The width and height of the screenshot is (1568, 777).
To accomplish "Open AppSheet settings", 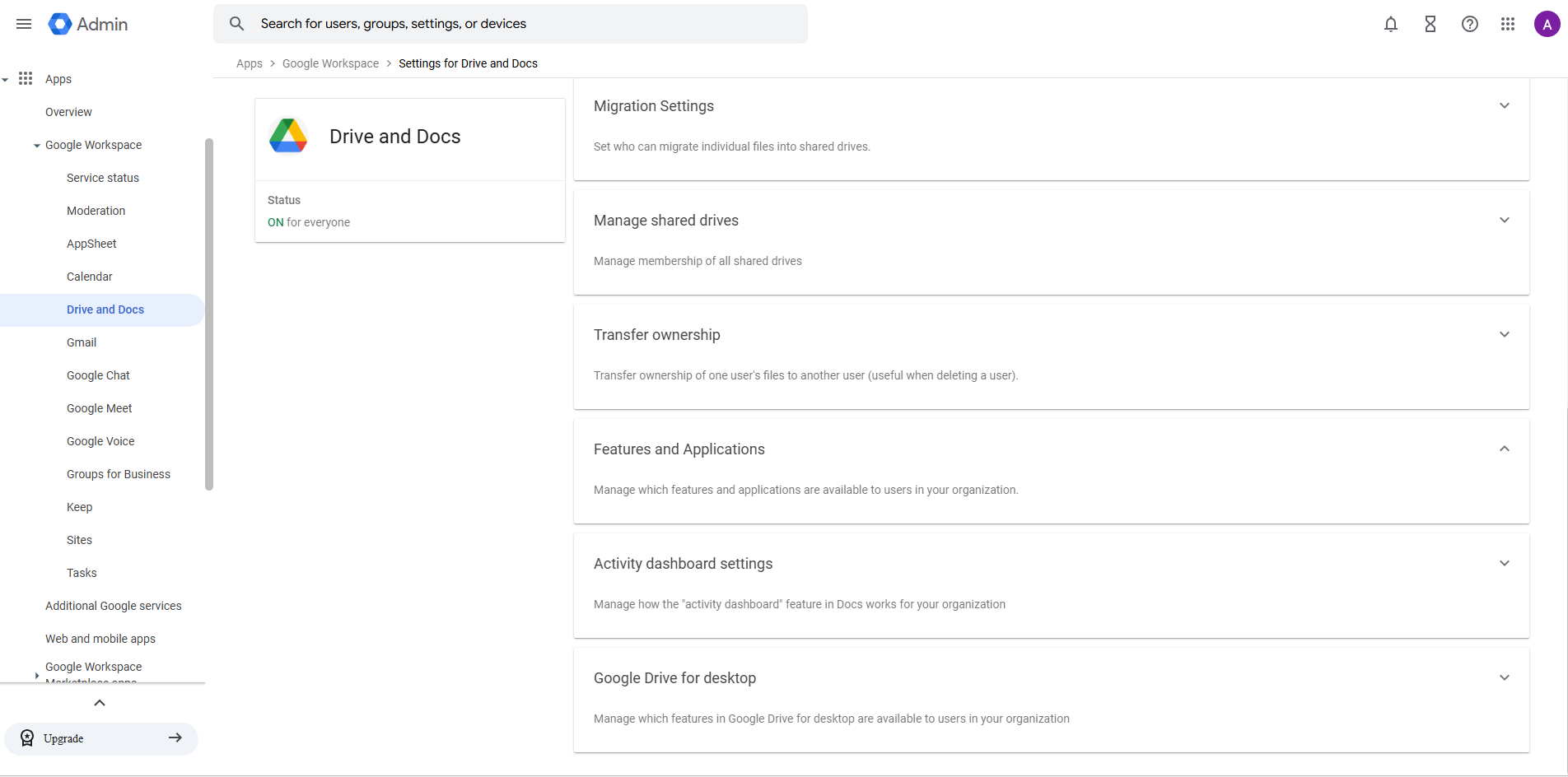I will click(x=91, y=244).
